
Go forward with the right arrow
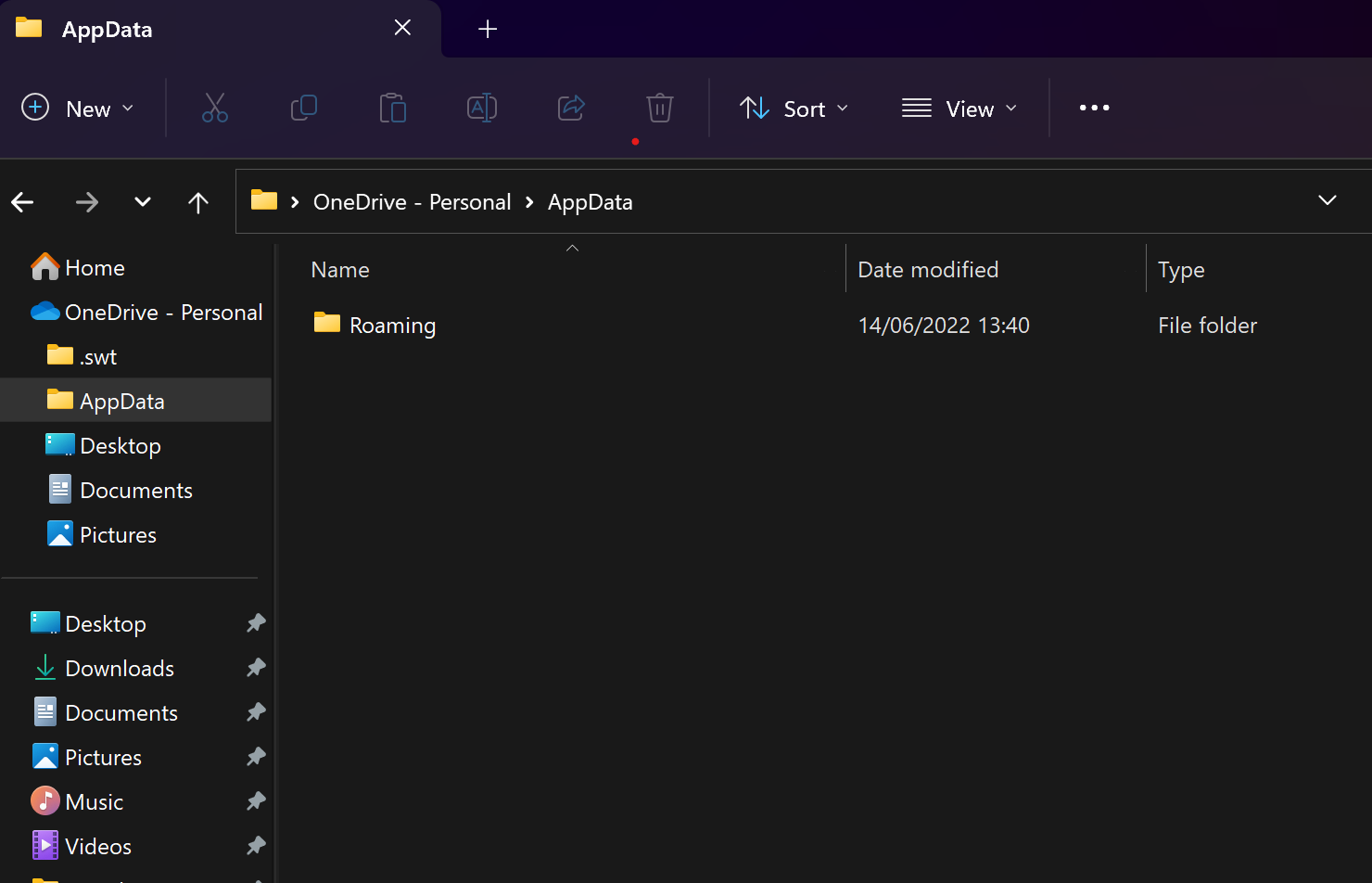[x=87, y=202]
